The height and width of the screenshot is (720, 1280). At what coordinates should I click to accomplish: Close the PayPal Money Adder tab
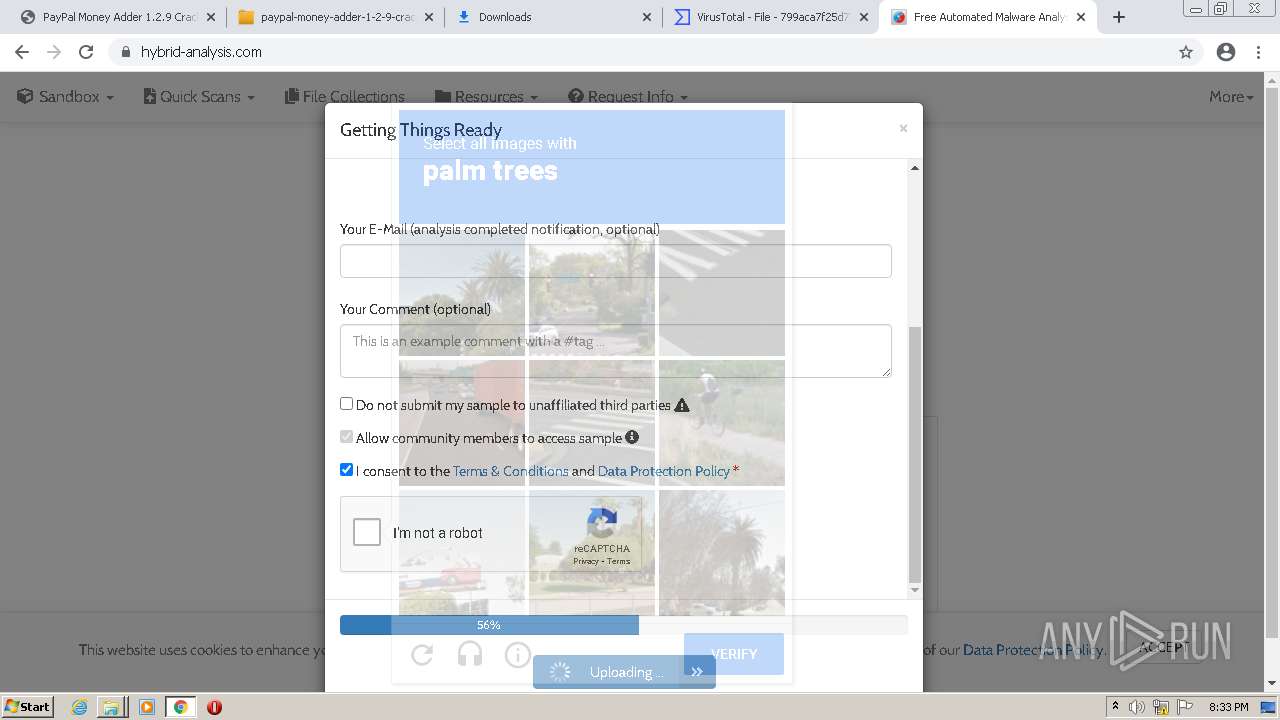tap(210, 17)
